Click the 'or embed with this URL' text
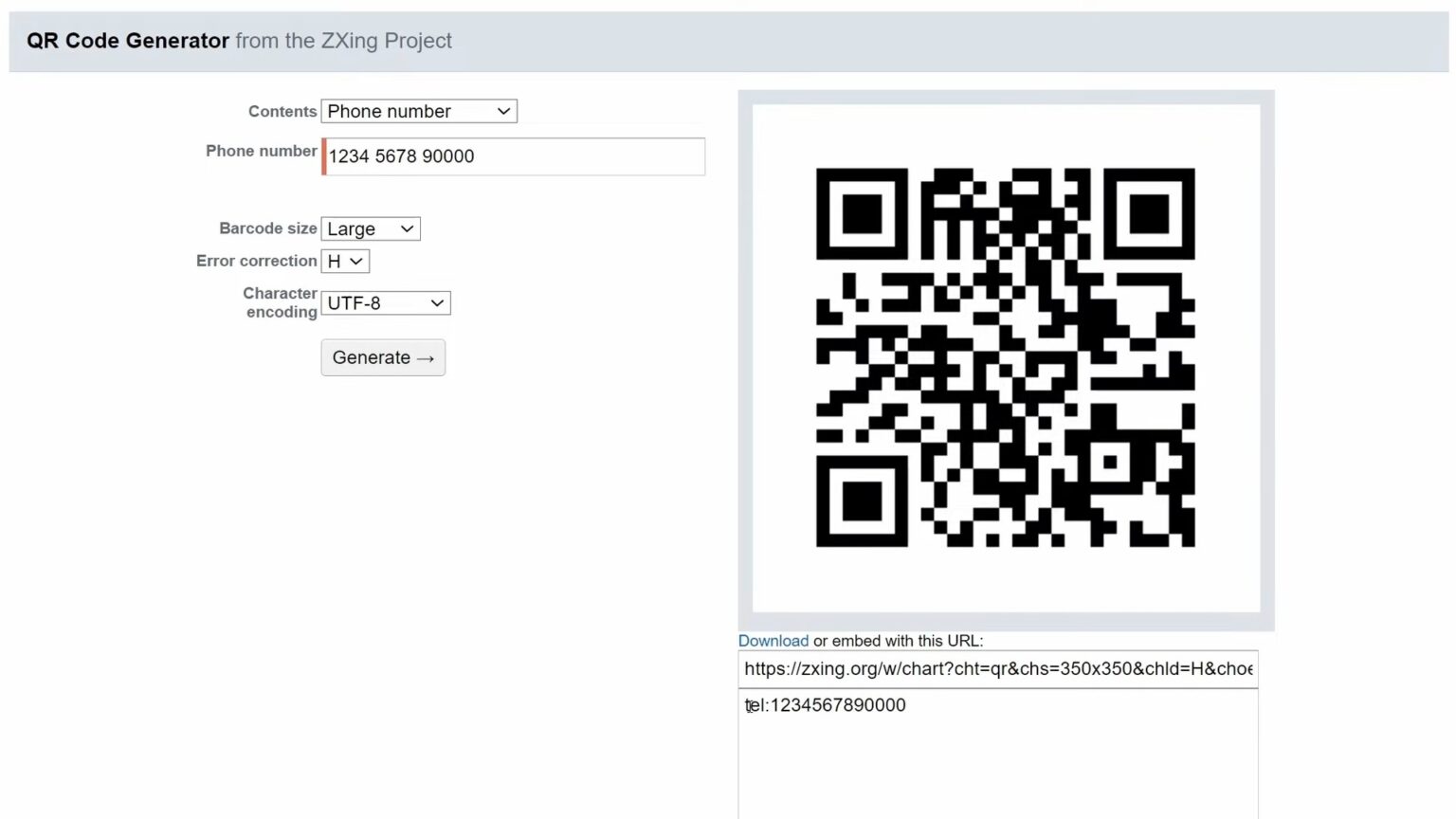 (899, 641)
